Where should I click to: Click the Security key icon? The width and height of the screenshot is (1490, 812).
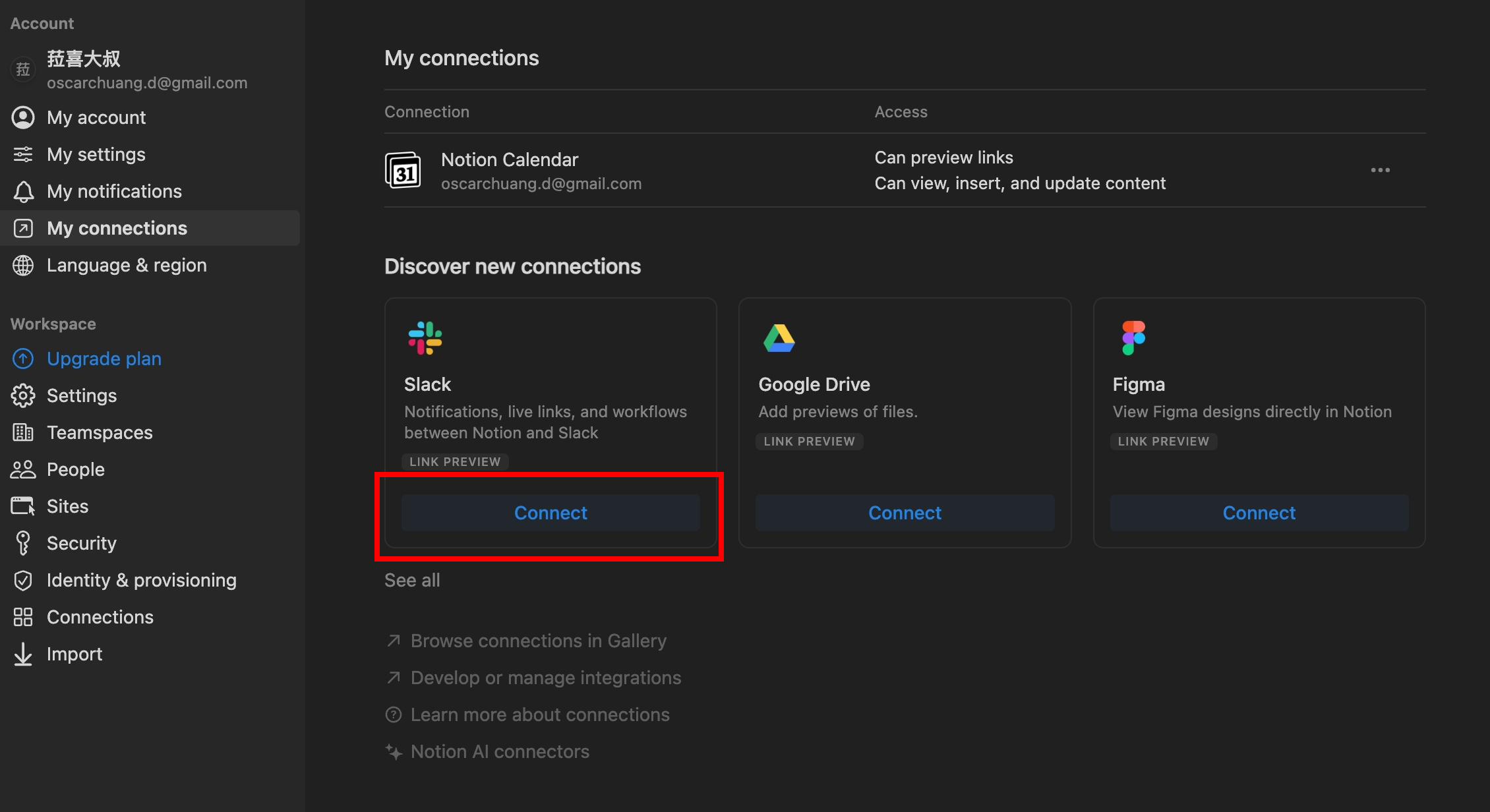point(23,543)
